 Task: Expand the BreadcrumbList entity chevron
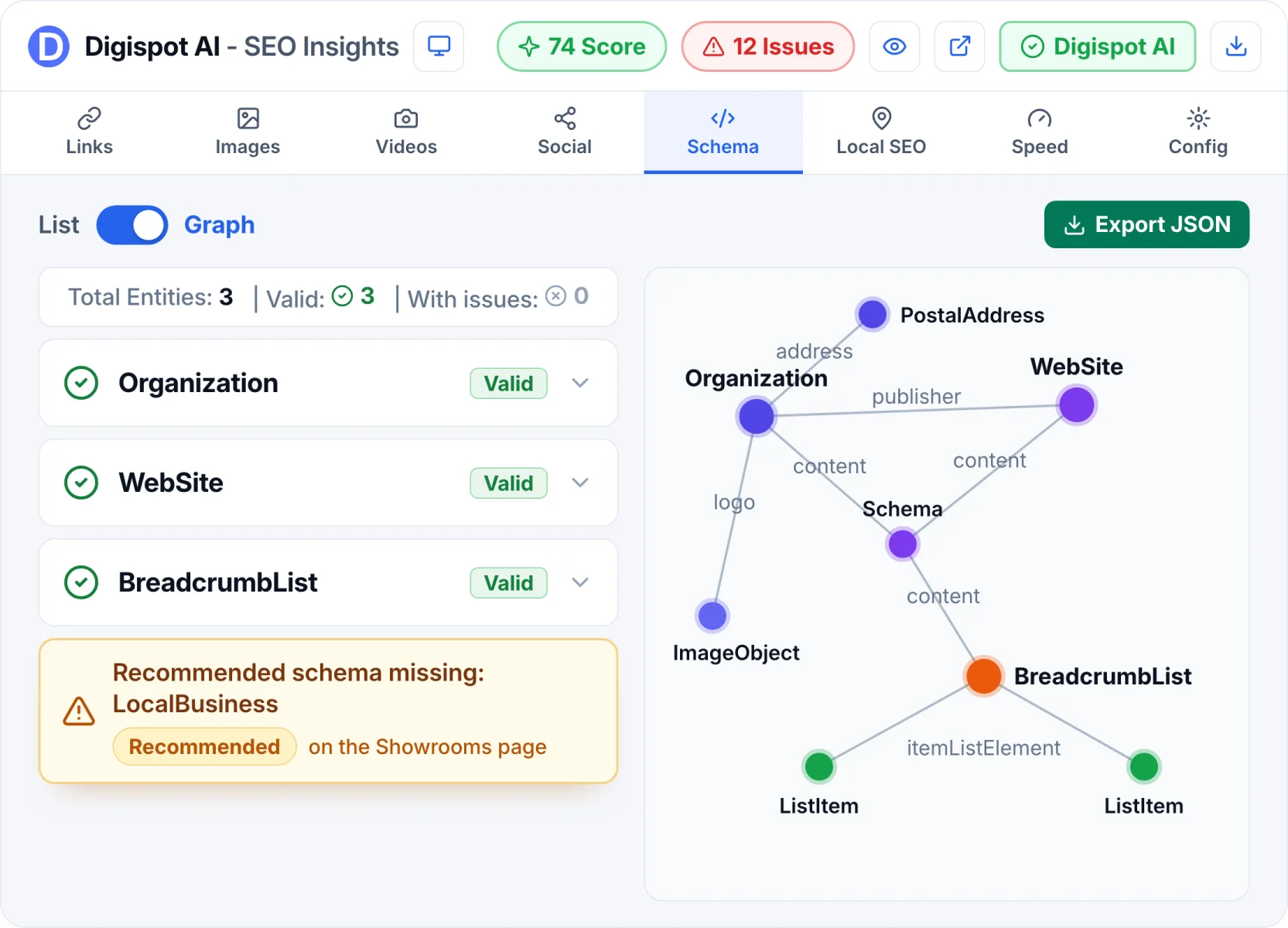(x=580, y=582)
